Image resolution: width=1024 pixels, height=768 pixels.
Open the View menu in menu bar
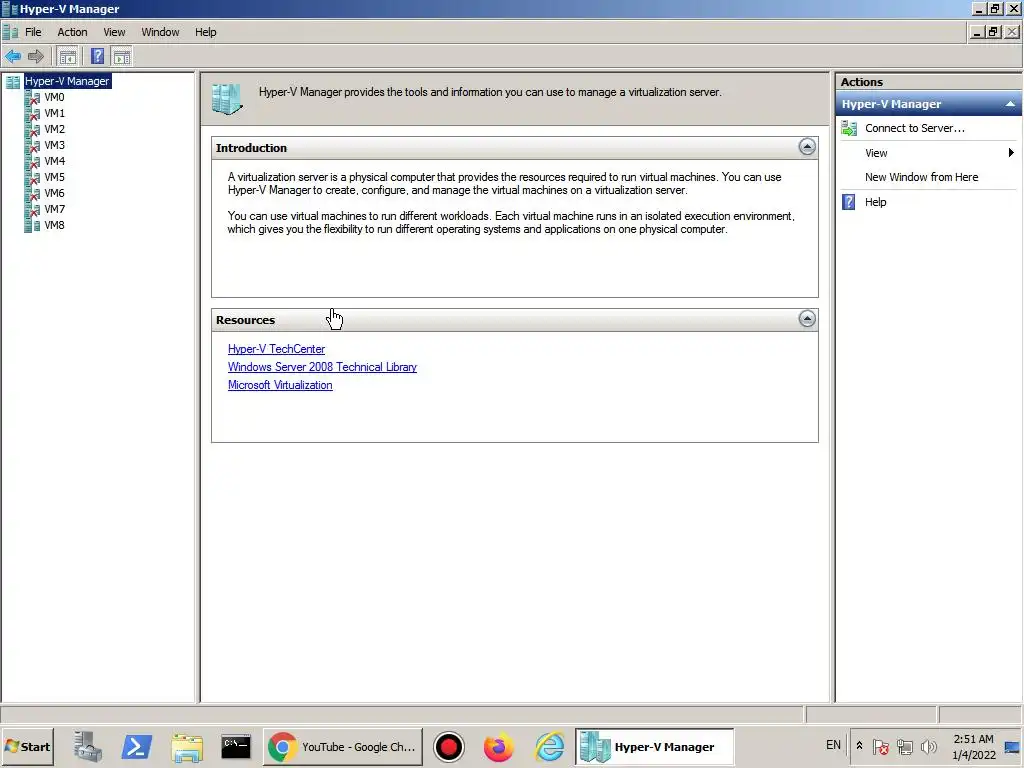114,32
